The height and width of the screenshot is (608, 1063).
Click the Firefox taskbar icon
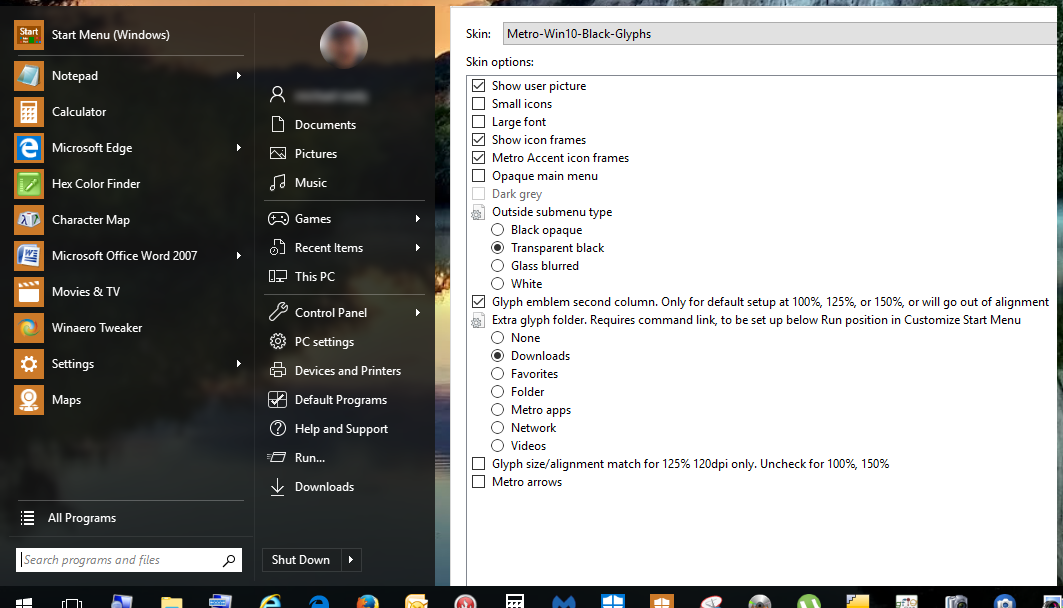click(367, 601)
